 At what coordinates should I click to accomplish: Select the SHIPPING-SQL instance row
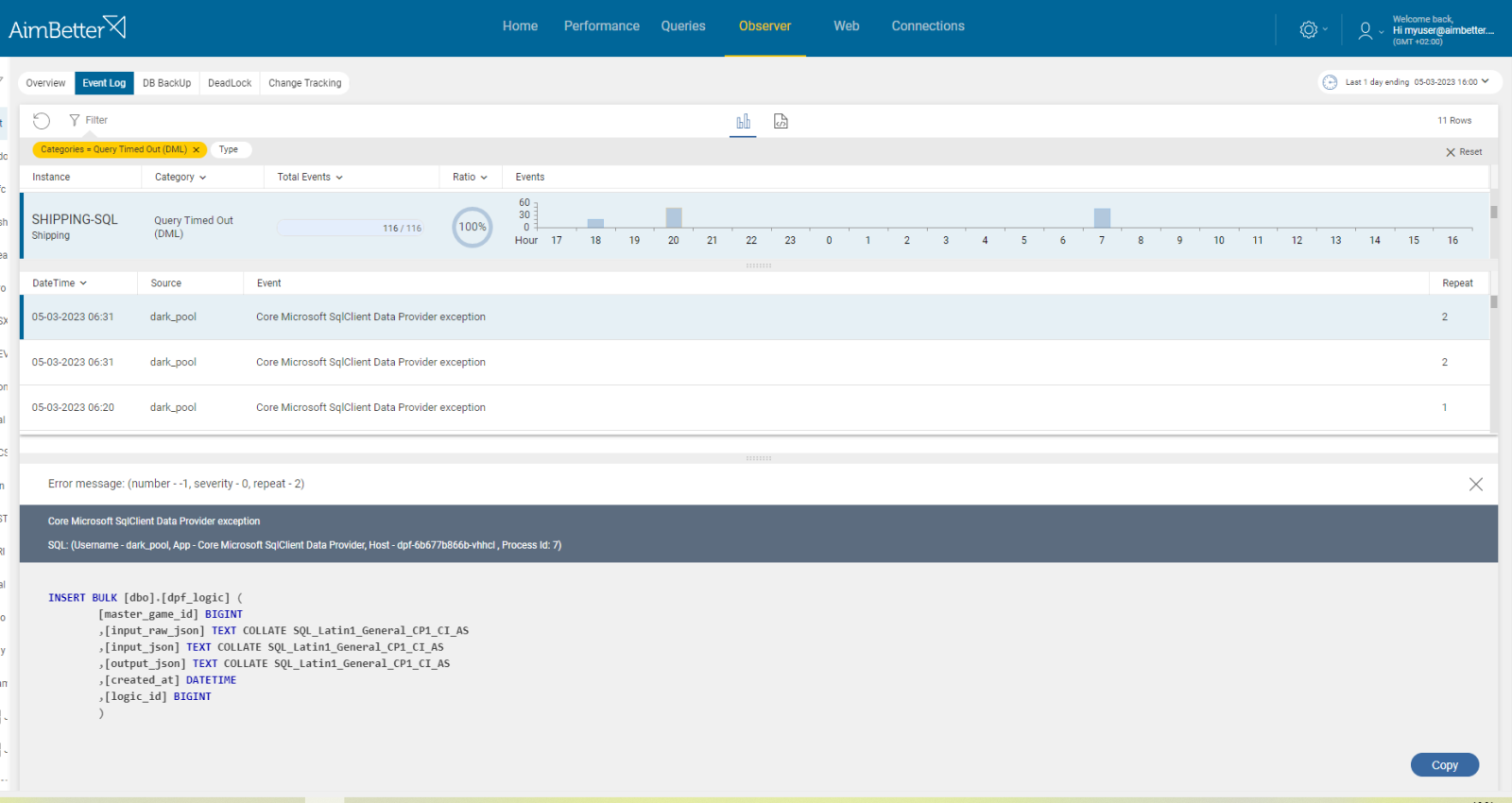[755, 226]
